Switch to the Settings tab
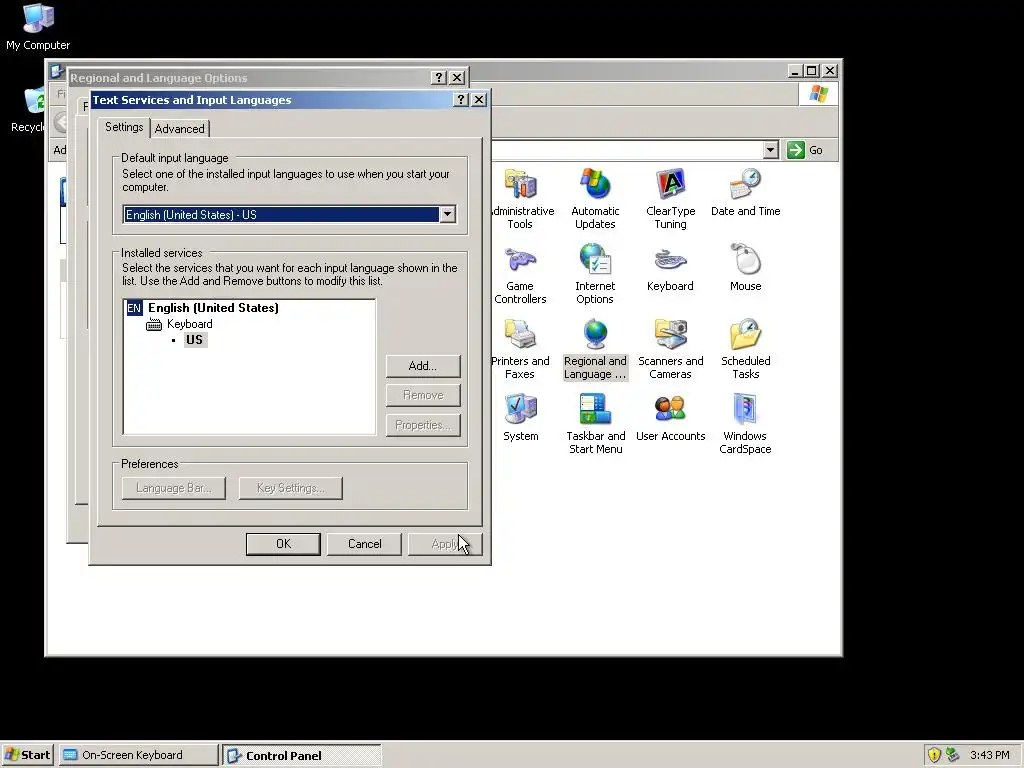The height and width of the screenshot is (768, 1024). click(x=124, y=127)
